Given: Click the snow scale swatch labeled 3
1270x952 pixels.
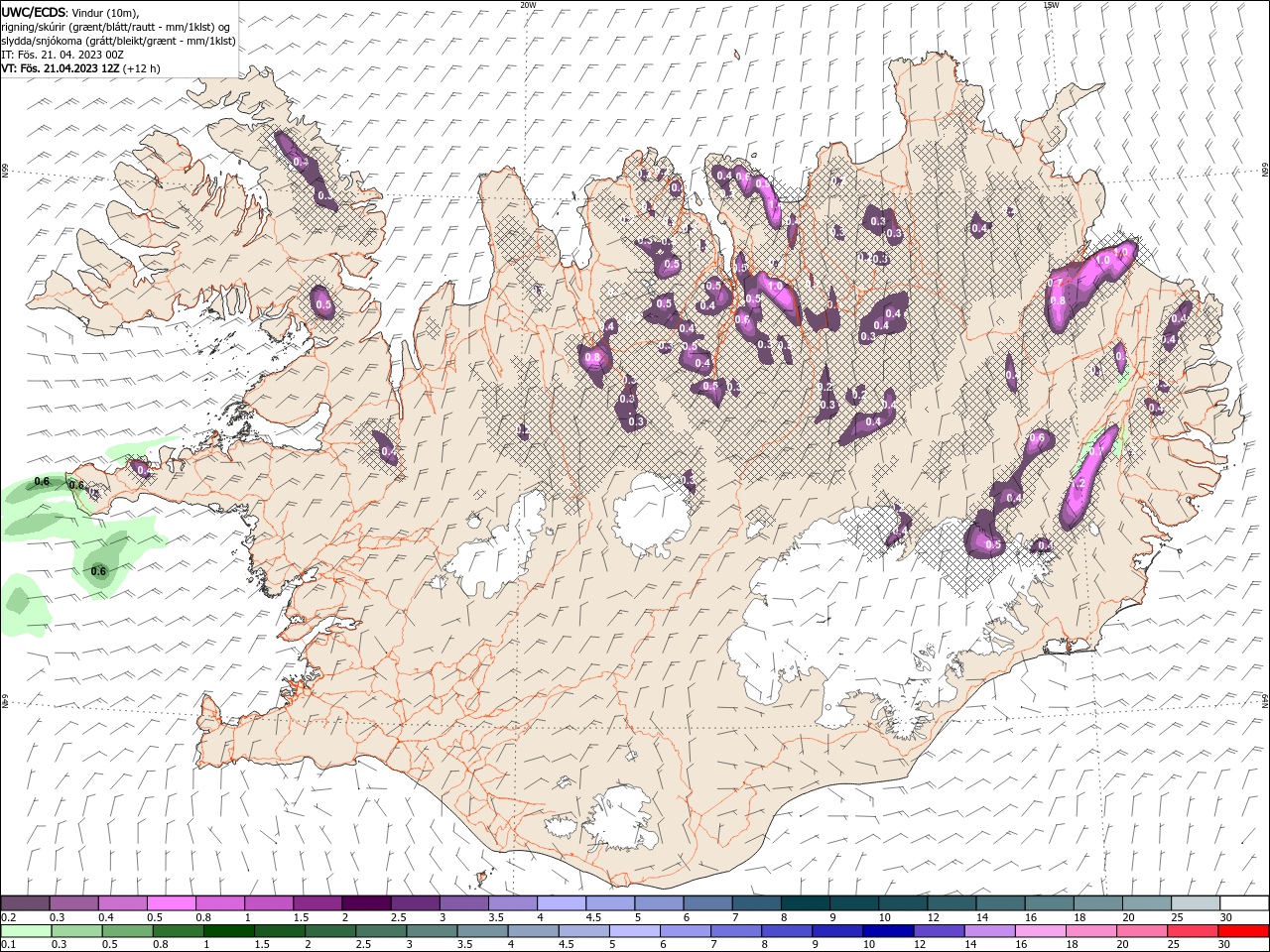Looking at the screenshot, I should pos(463,903).
